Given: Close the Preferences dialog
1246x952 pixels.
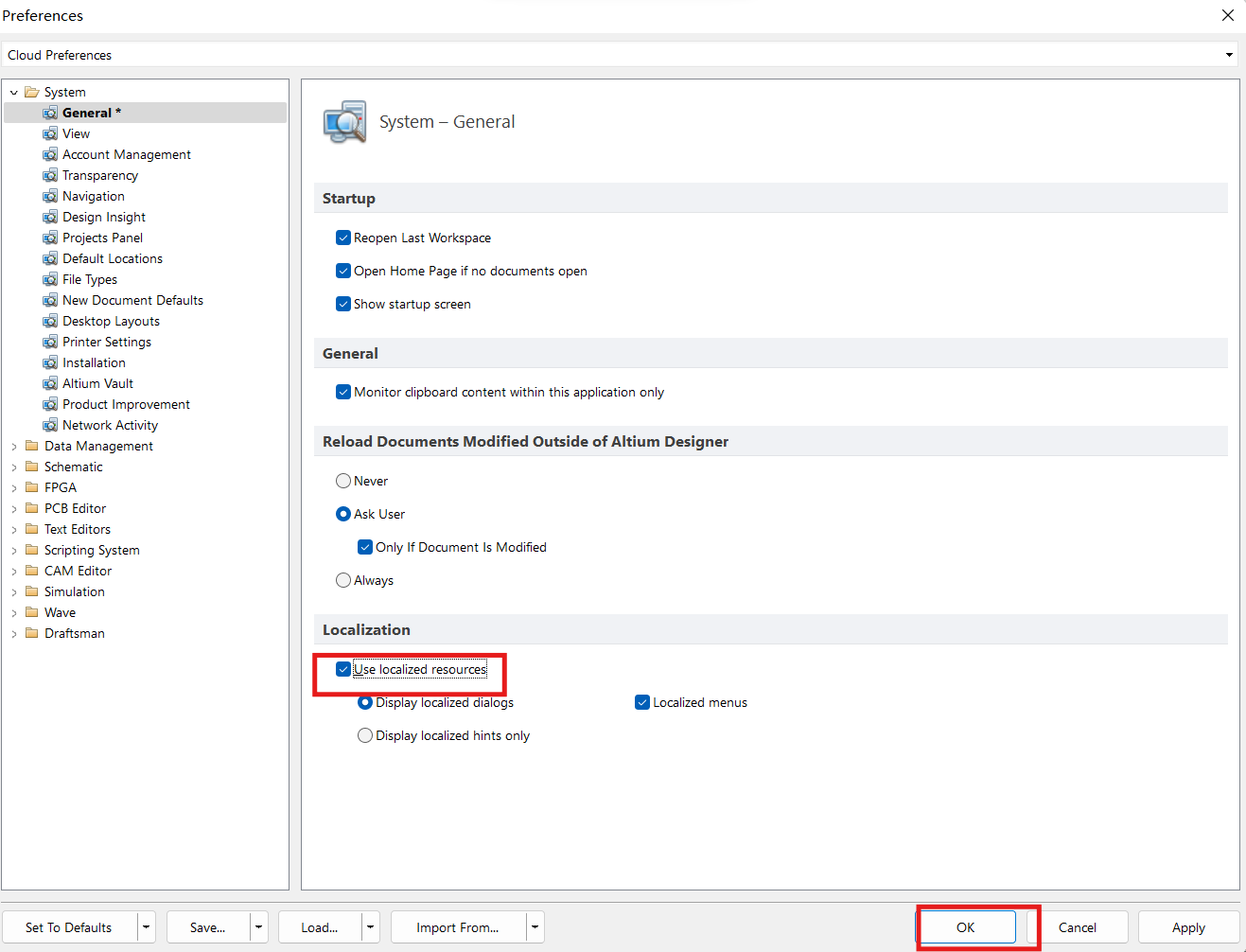Looking at the screenshot, I should (1228, 15).
